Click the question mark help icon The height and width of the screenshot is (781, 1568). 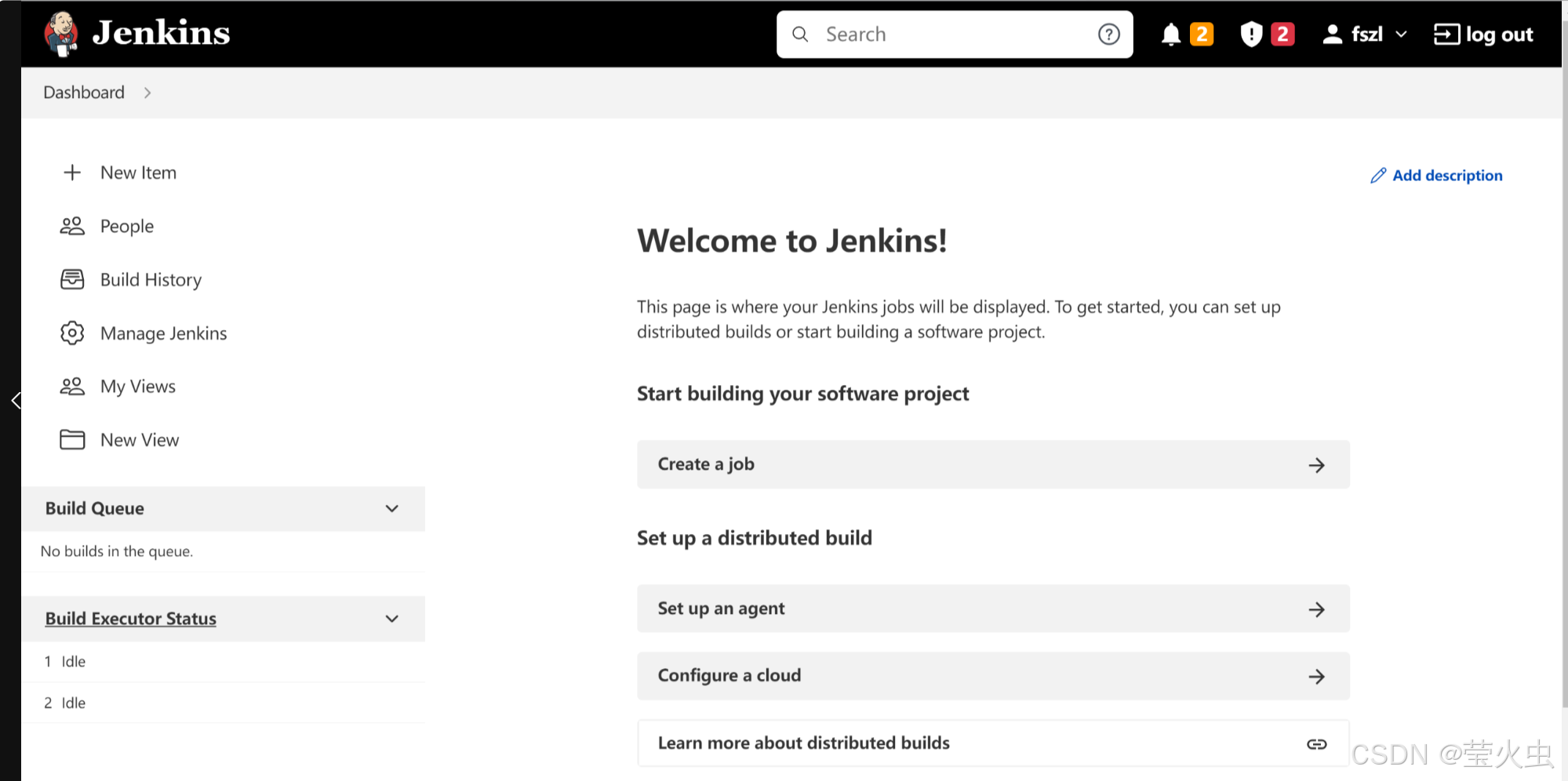pos(1108,34)
